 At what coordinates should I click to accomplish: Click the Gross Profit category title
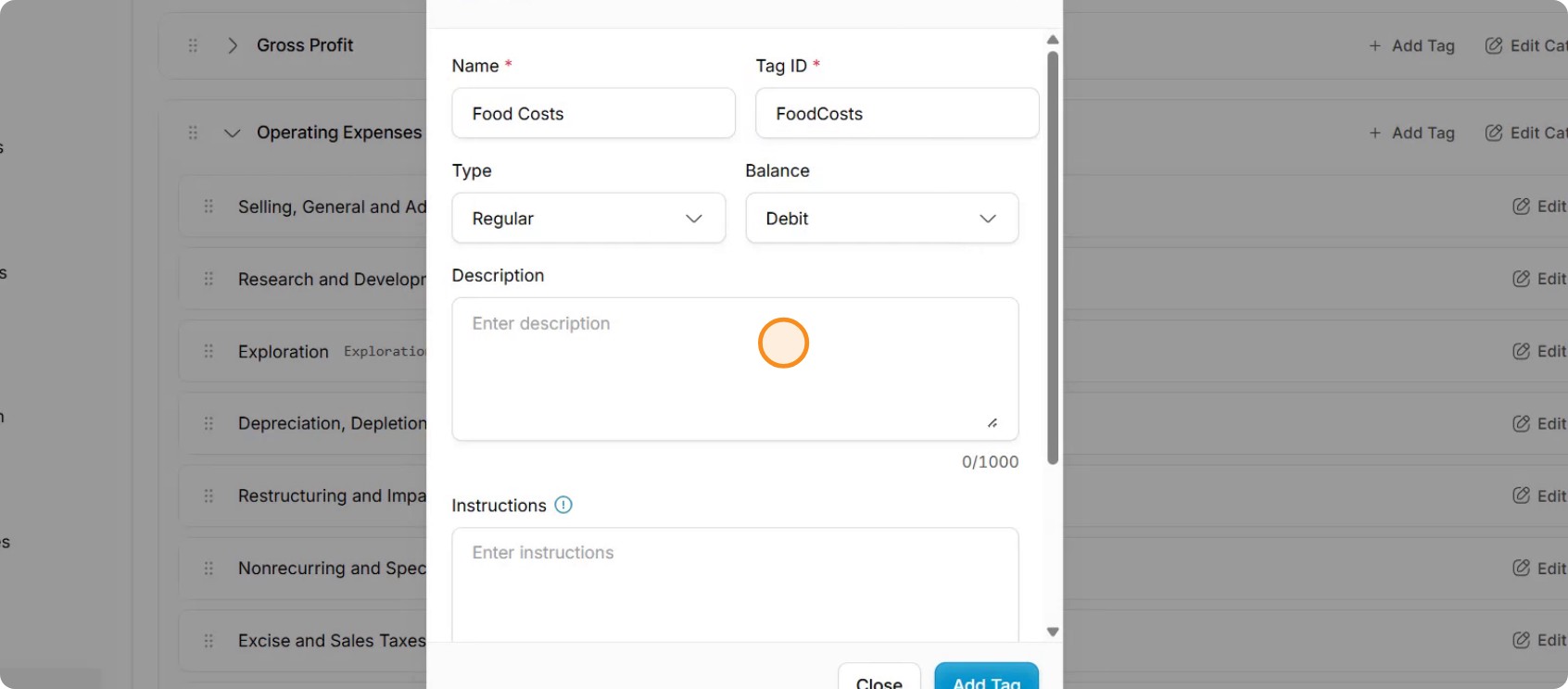click(x=305, y=45)
